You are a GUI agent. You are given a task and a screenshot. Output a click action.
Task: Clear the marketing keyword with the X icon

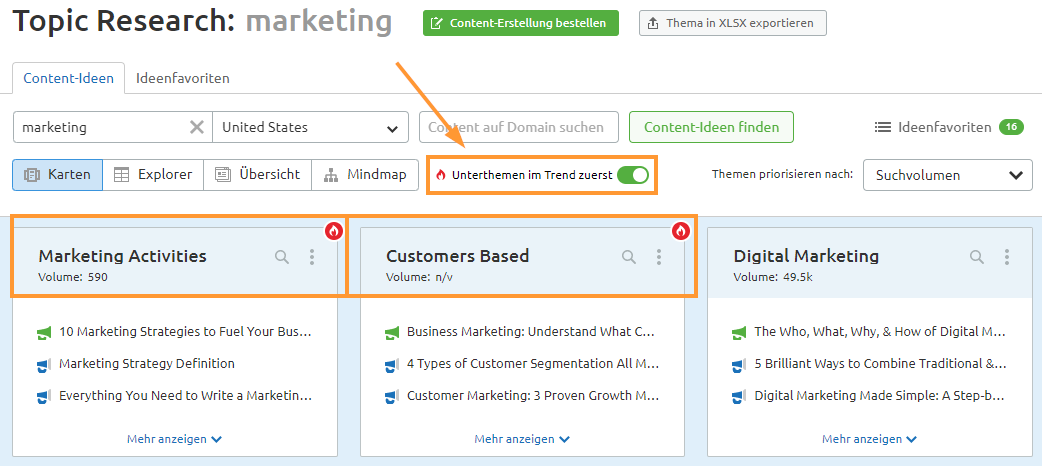pyautogui.click(x=197, y=127)
